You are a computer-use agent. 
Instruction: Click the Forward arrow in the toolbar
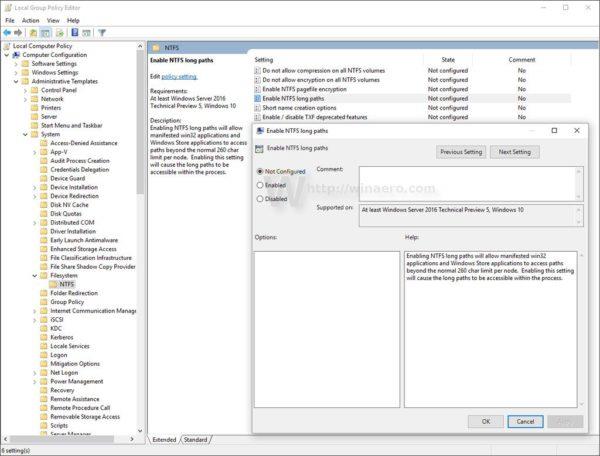pyautogui.click(x=18, y=33)
